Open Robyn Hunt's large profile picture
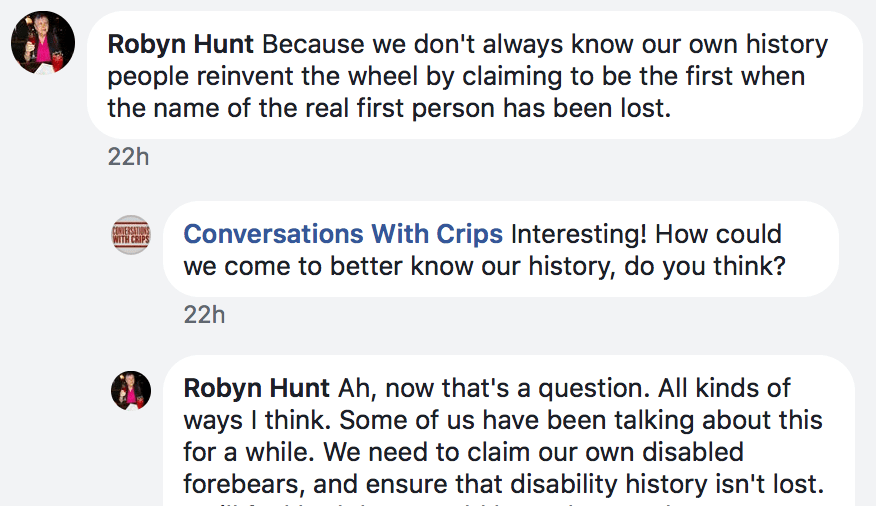The width and height of the screenshot is (876, 506). pos(43,43)
